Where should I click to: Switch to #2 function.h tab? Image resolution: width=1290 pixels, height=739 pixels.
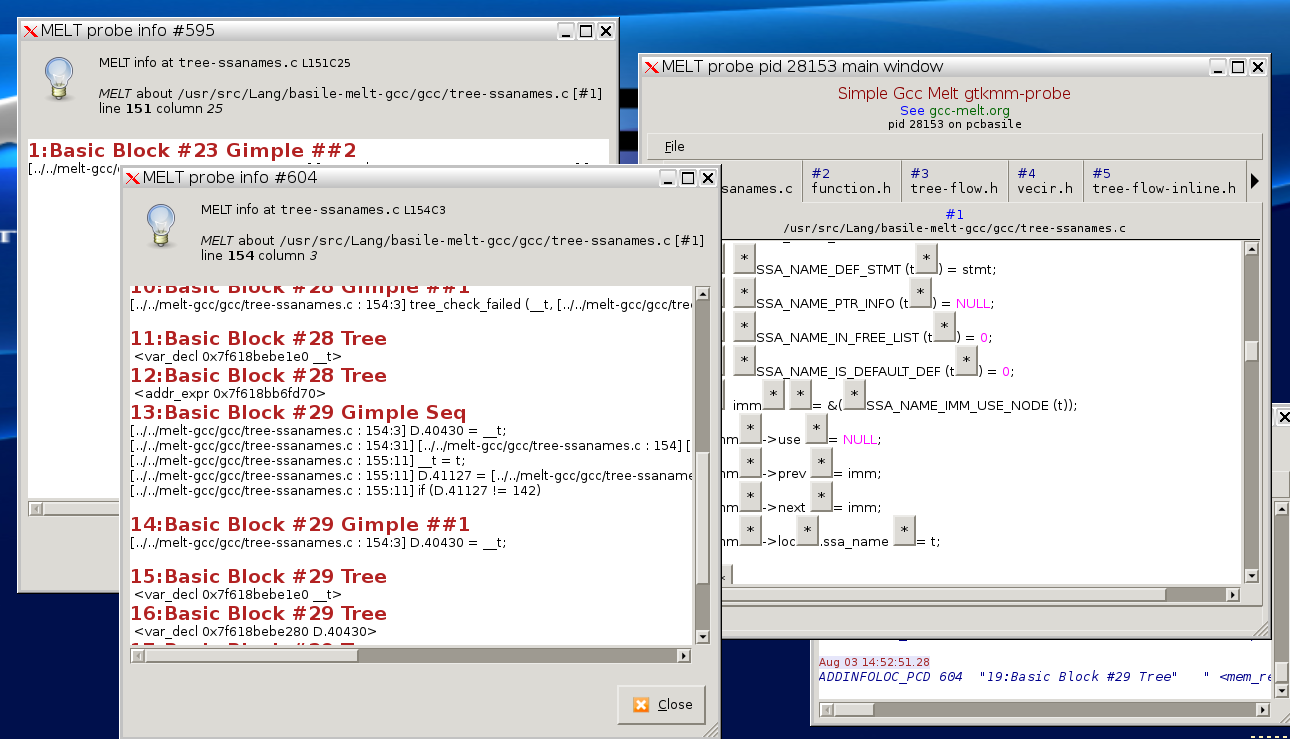click(x=850, y=181)
